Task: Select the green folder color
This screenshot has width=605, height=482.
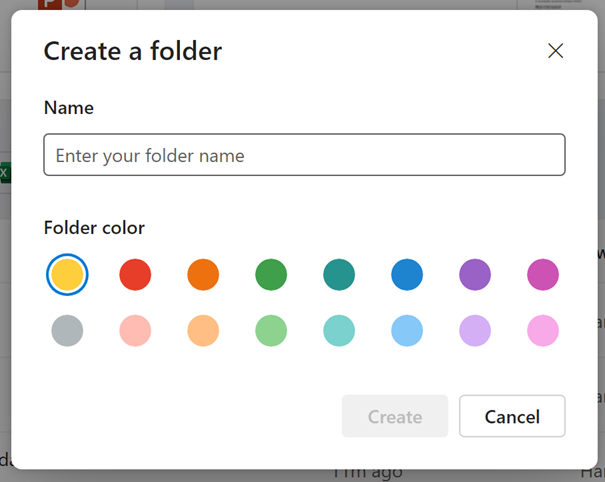Action: coord(271,274)
